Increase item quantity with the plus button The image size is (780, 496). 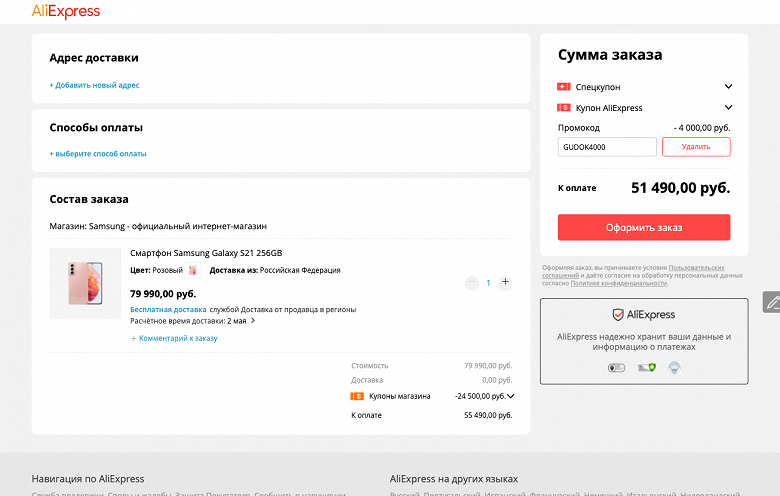coord(505,282)
